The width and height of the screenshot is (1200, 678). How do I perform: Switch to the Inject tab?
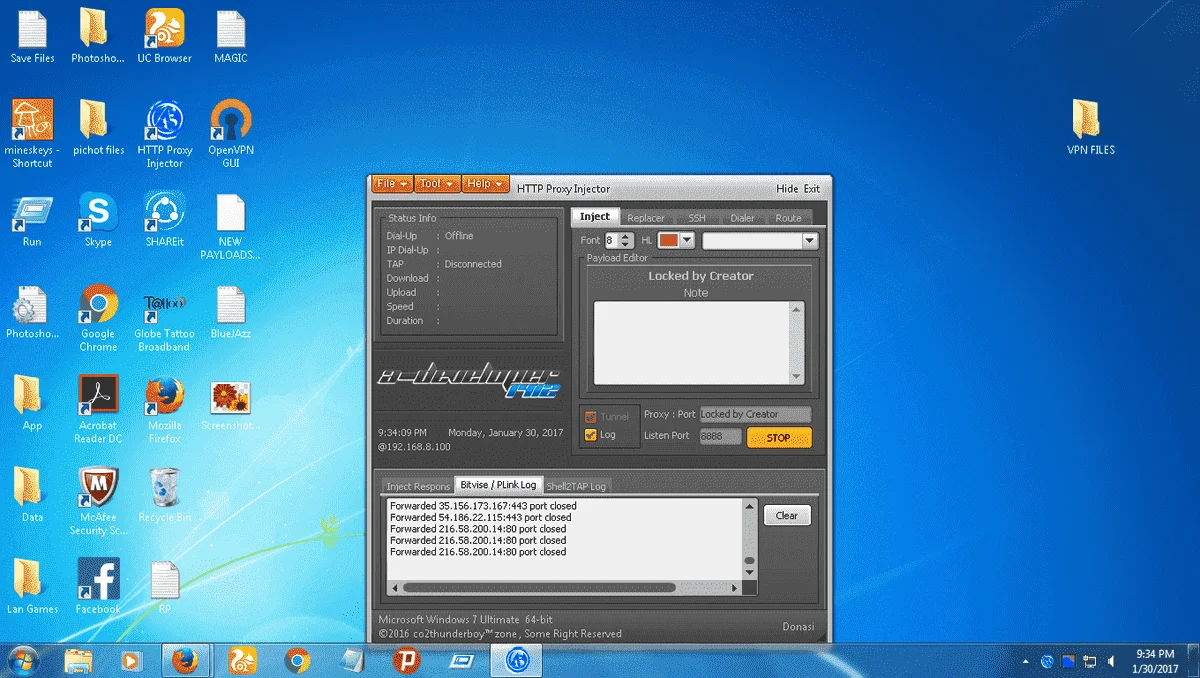point(595,217)
